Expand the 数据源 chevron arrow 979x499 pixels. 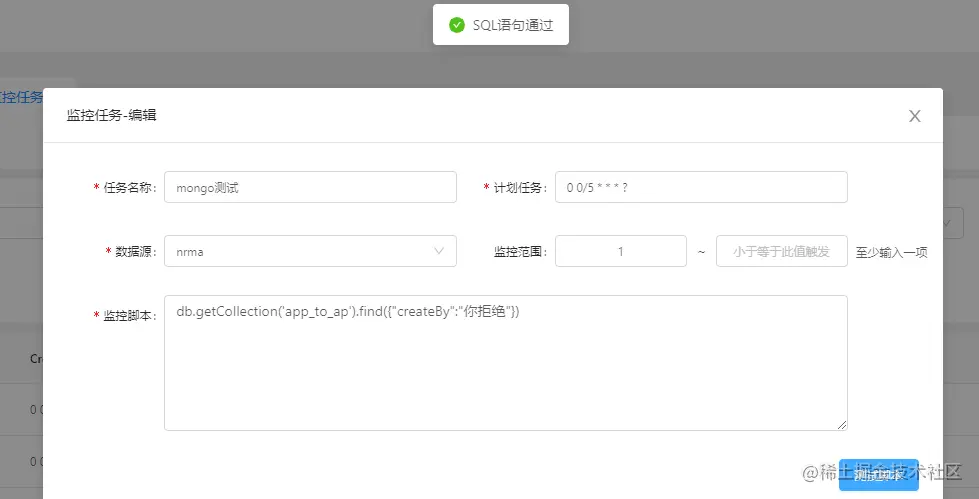439,251
